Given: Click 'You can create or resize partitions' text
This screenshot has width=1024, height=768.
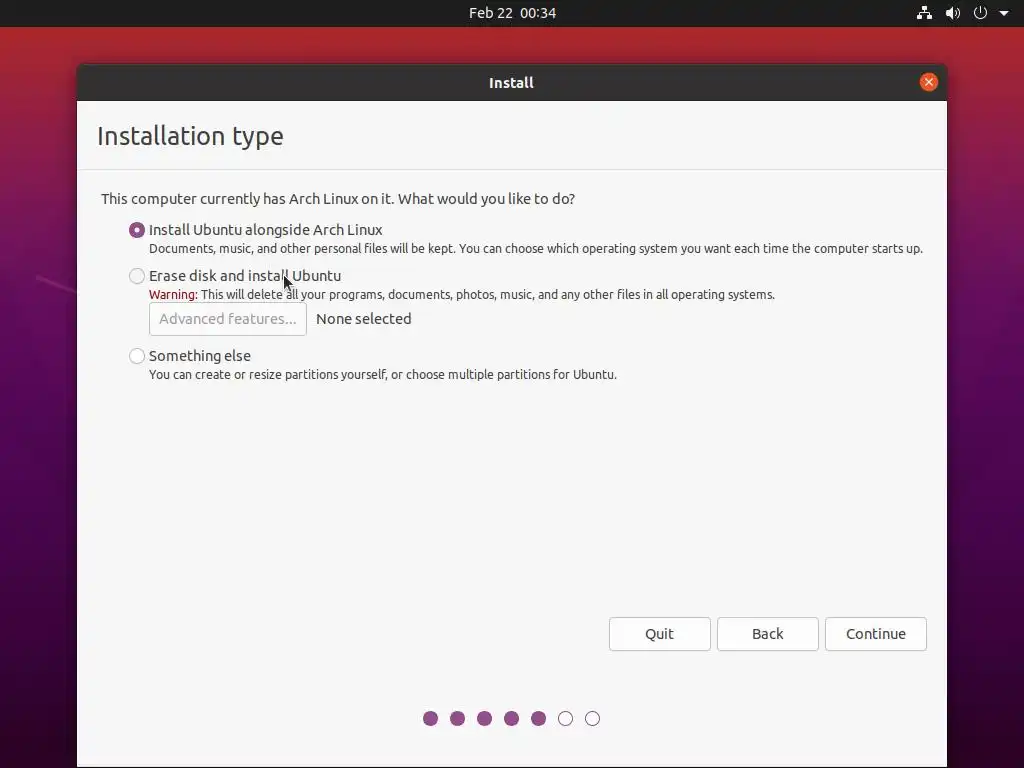Looking at the screenshot, I should (x=383, y=375).
